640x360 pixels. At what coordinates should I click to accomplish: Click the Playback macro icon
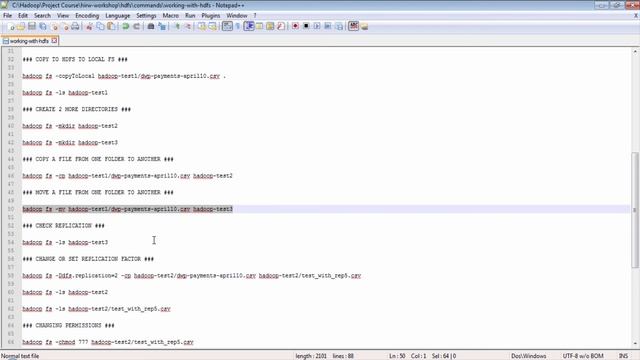tap(317, 27)
